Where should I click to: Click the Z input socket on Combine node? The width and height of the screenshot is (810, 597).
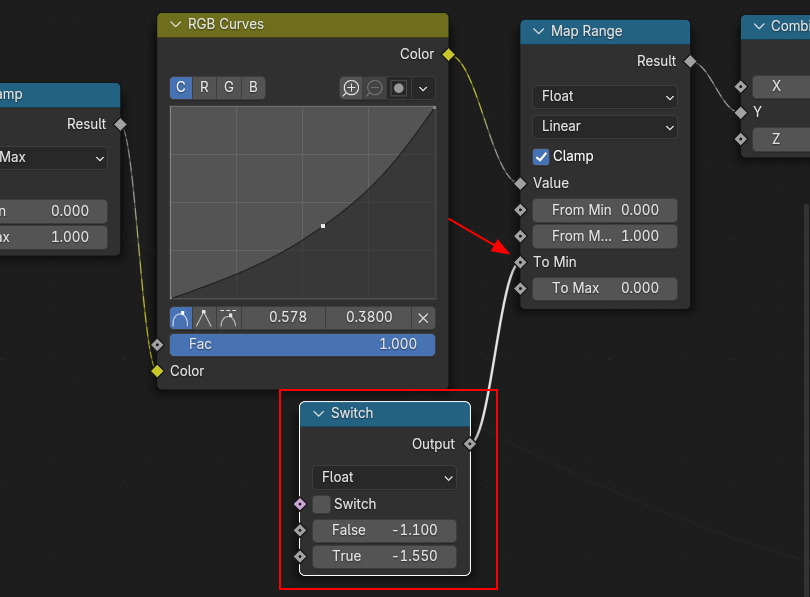(x=741, y=139)
